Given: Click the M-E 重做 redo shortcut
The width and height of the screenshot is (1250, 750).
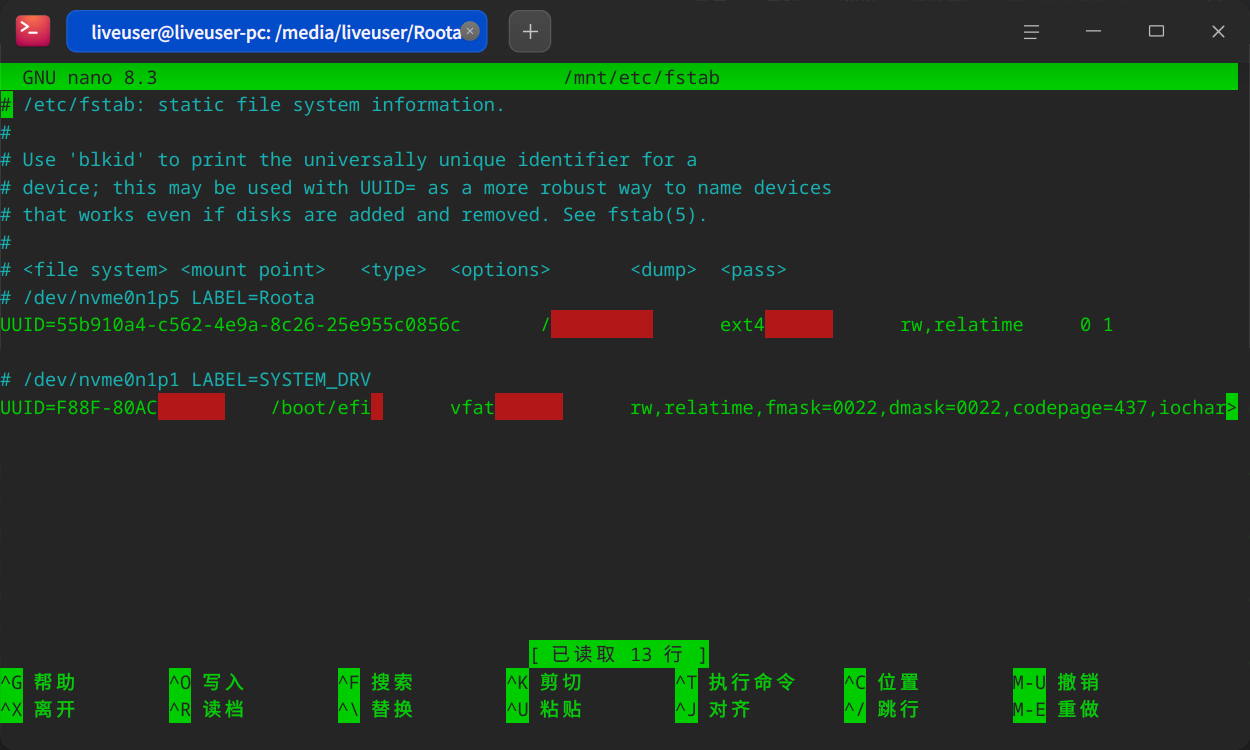Looking at the screenshot, I should [x=1057, y=709].
